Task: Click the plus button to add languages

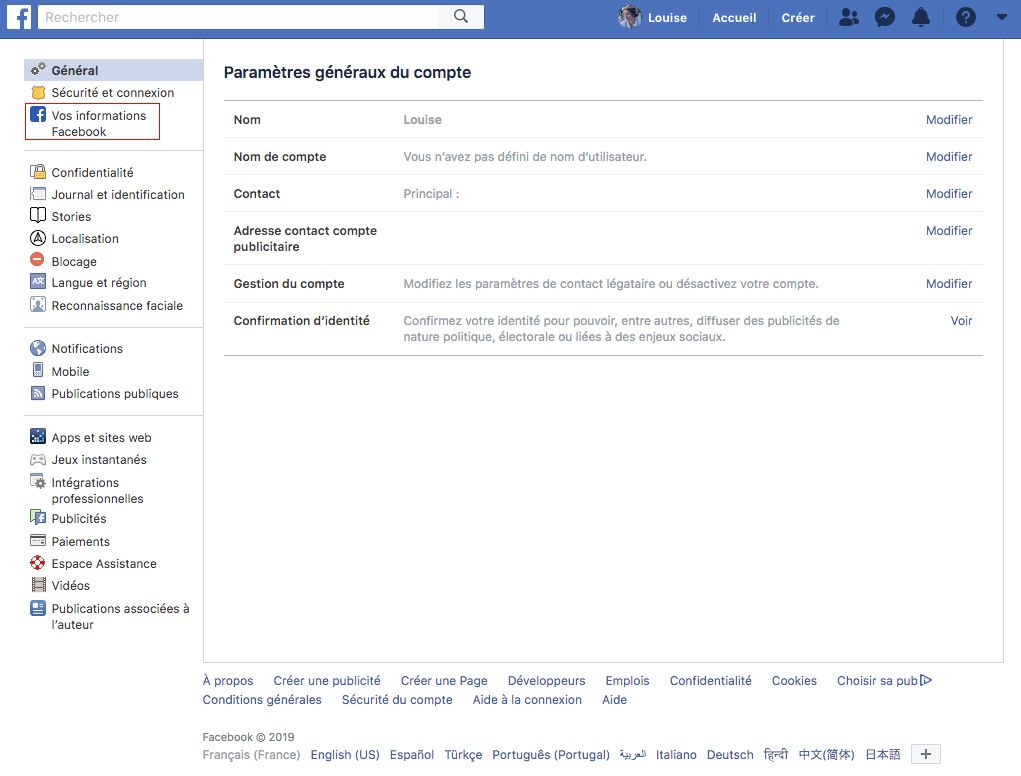Action: click(925, 754)
